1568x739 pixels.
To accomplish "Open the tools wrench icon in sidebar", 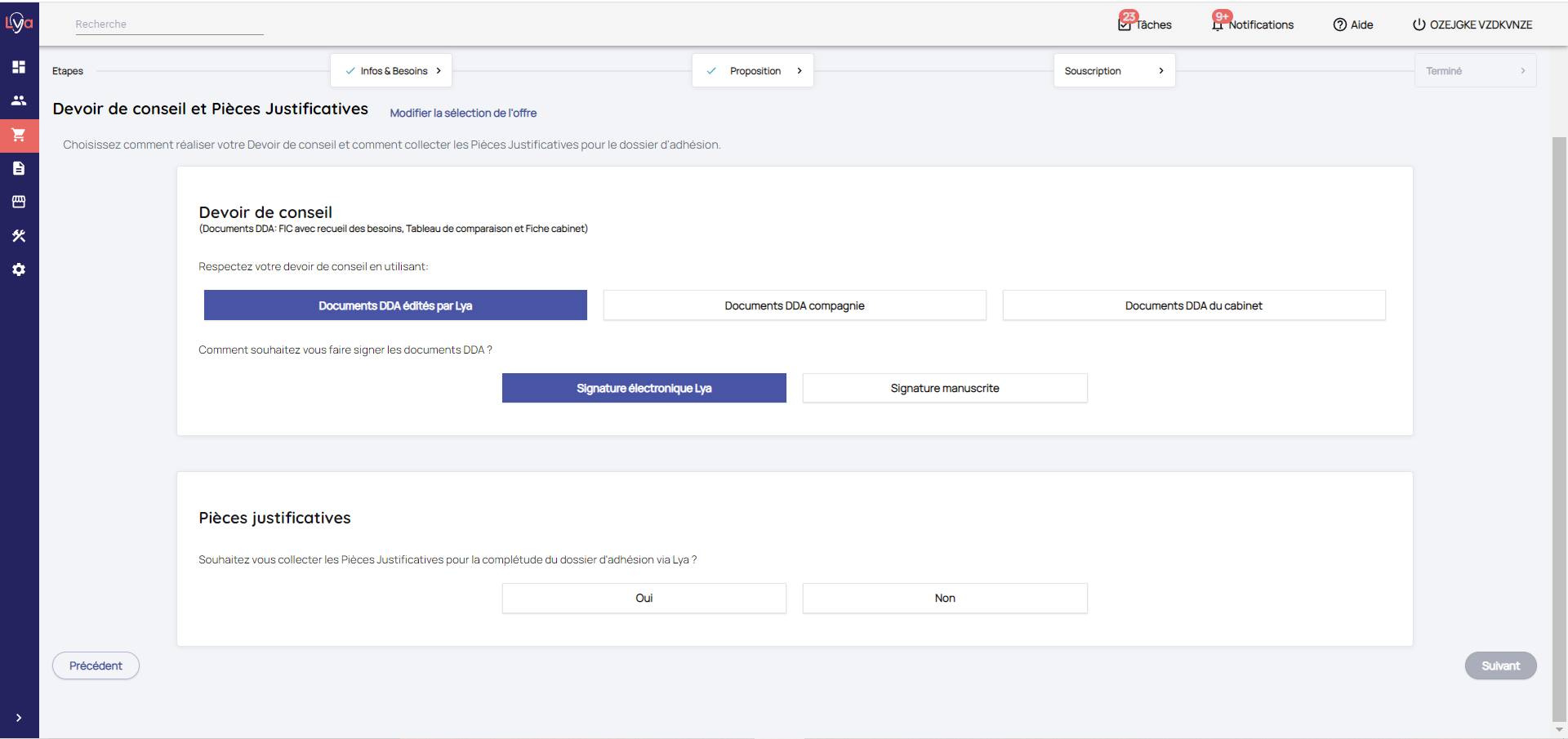I will coord(19,236).
